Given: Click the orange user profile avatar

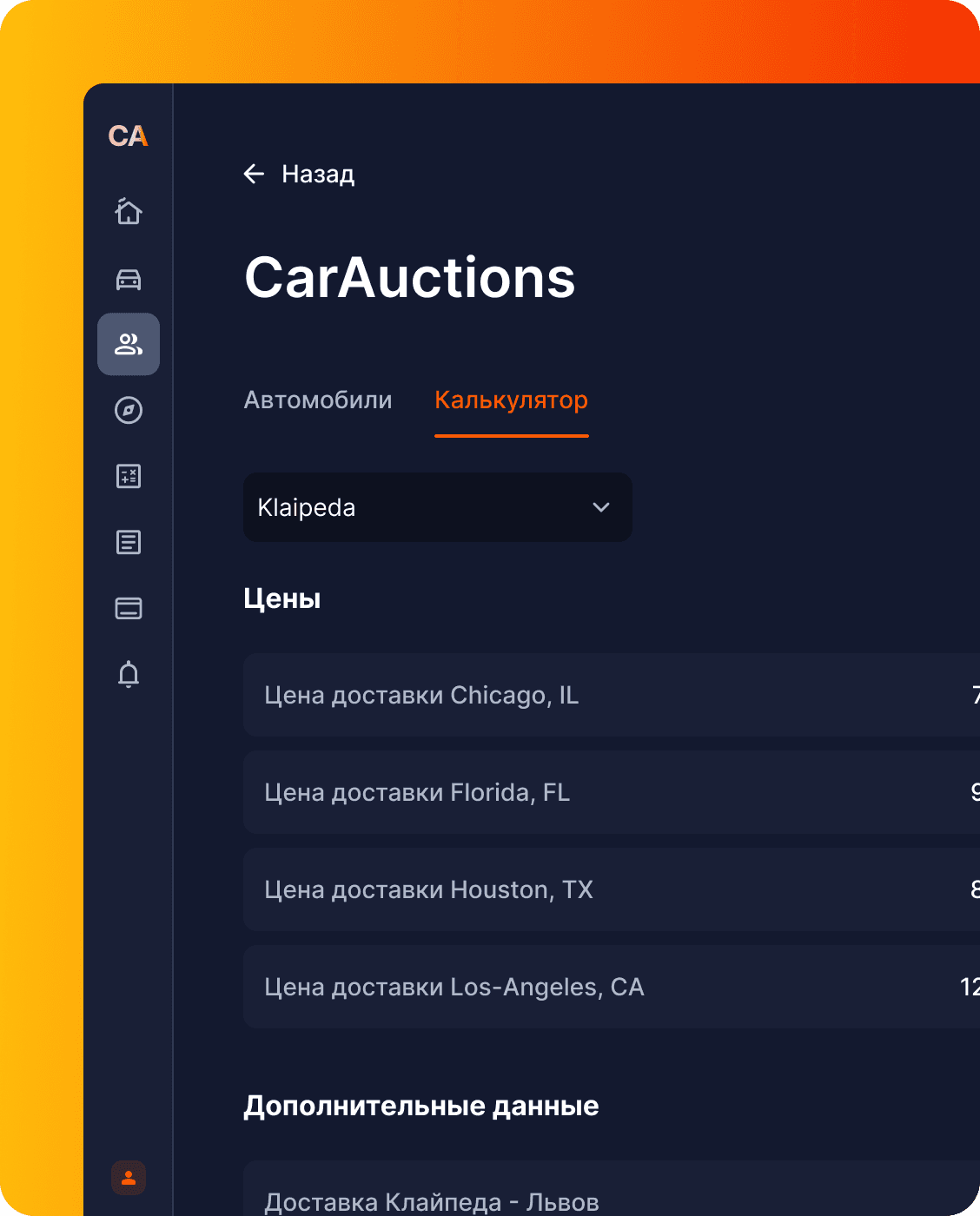Looking at the screenshot, I should (129, 1178).
